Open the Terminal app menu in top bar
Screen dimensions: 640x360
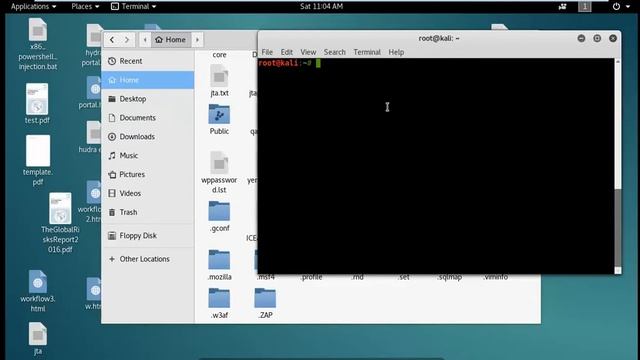pos(134,7)
